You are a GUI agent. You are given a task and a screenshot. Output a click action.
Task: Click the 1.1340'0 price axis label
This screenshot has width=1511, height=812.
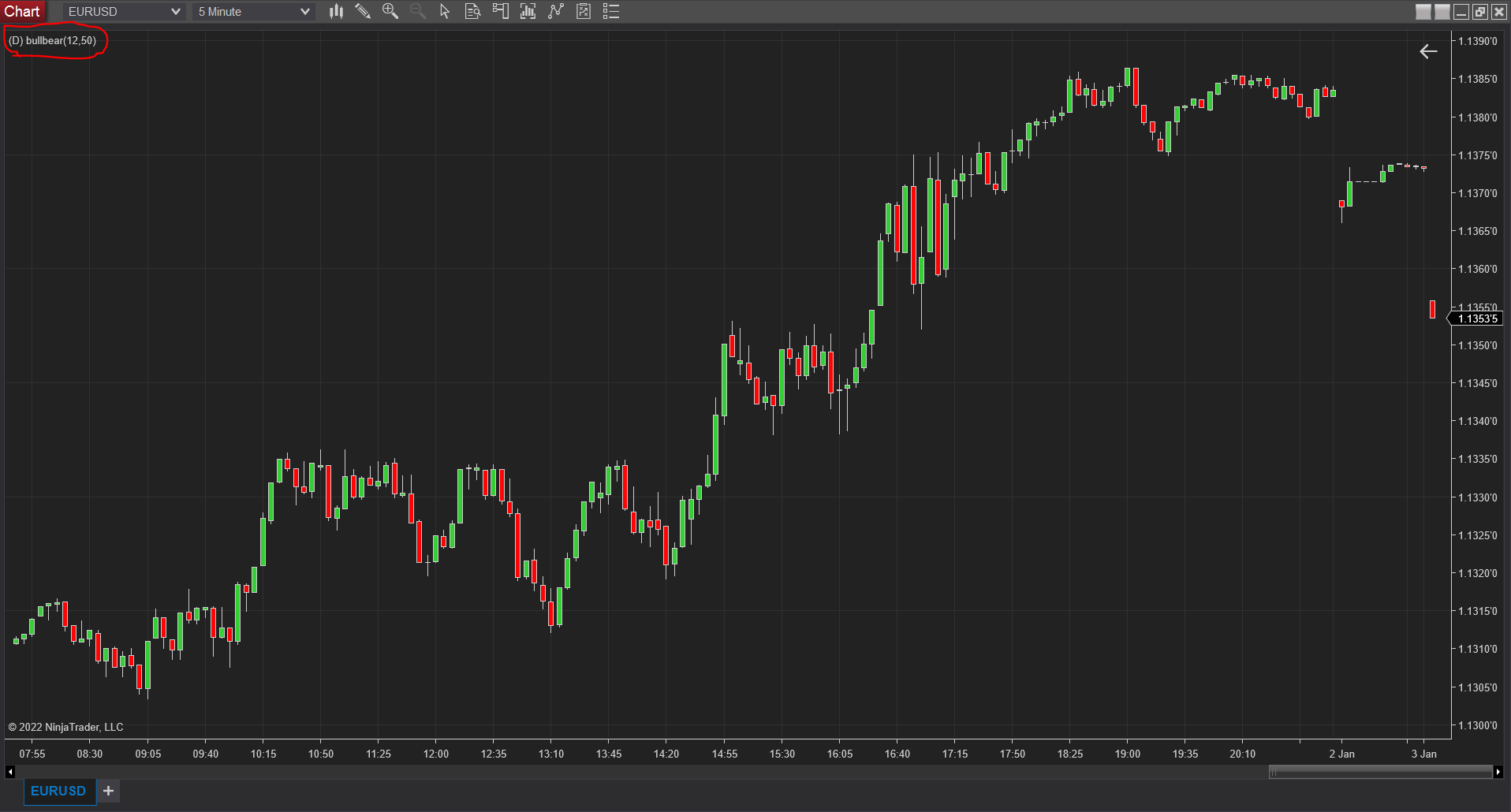point(1477,421)
